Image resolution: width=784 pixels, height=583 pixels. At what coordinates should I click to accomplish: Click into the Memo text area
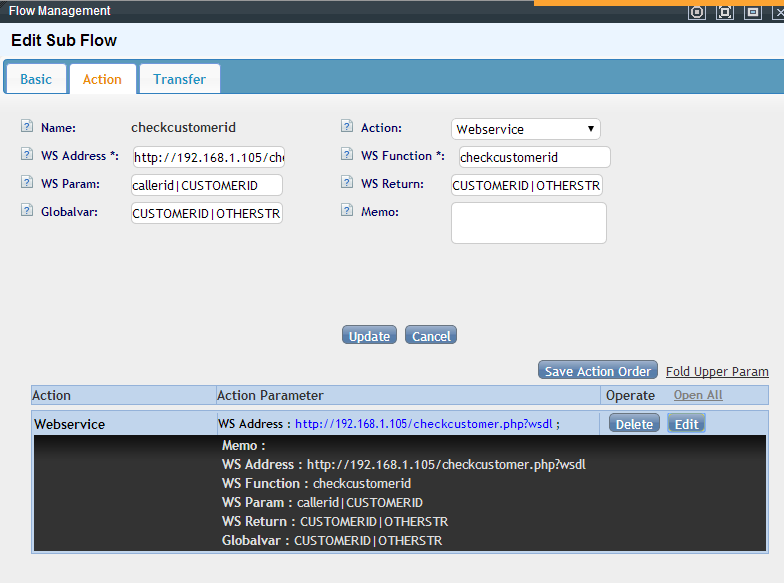click(528, 223)
